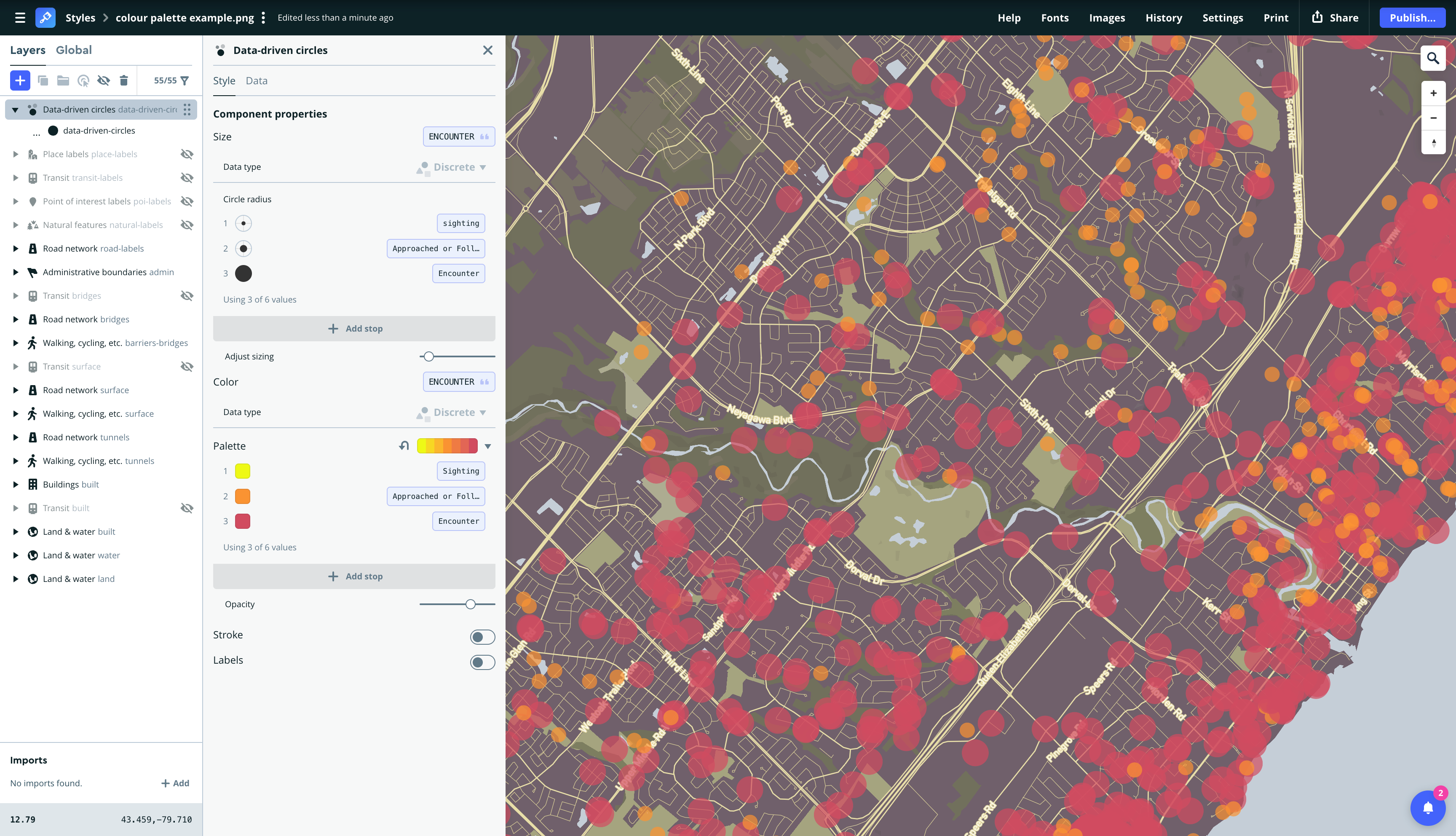Viewport: 1456px width, 836px height.
Task: Open the notifications bell
Action: [x=1428, y=808]
